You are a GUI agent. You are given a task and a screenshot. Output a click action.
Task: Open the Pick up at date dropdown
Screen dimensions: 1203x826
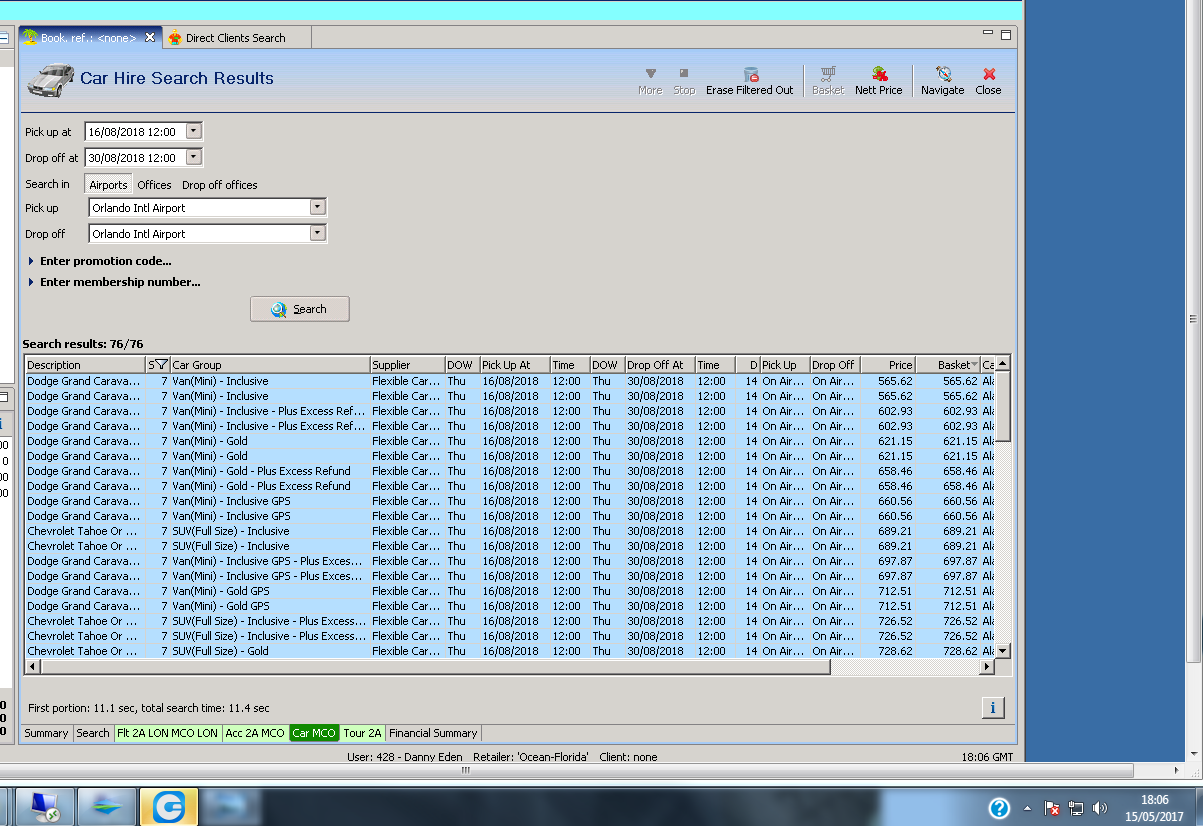[194, 131]
